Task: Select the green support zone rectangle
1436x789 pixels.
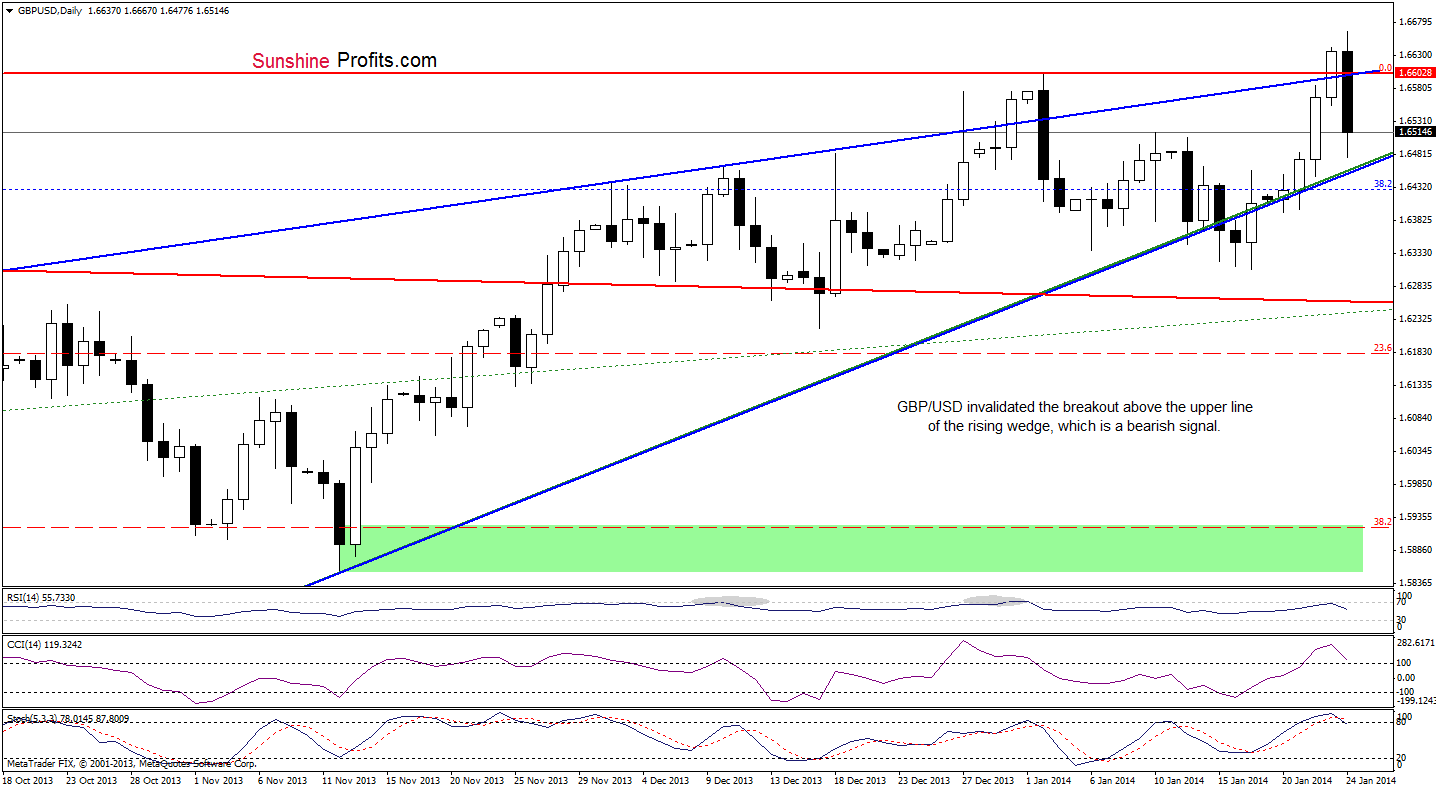Action: (851, 548)
